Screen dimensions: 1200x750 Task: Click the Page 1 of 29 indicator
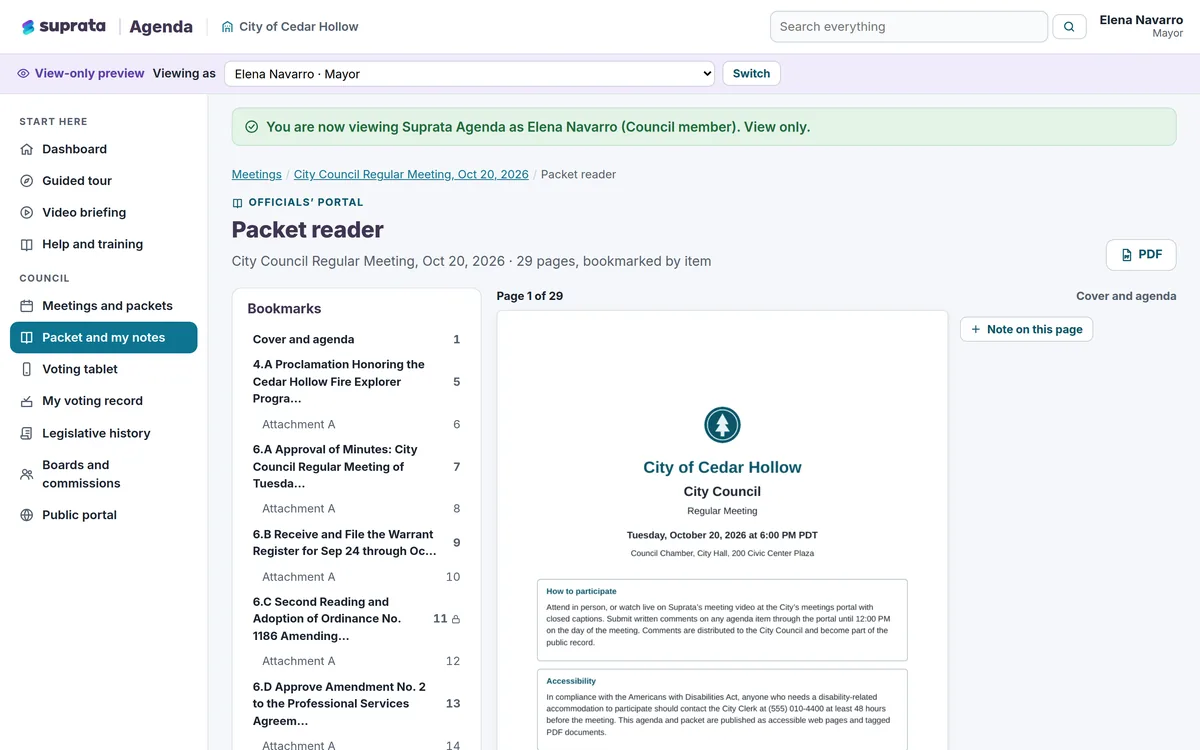click(530, 296)
